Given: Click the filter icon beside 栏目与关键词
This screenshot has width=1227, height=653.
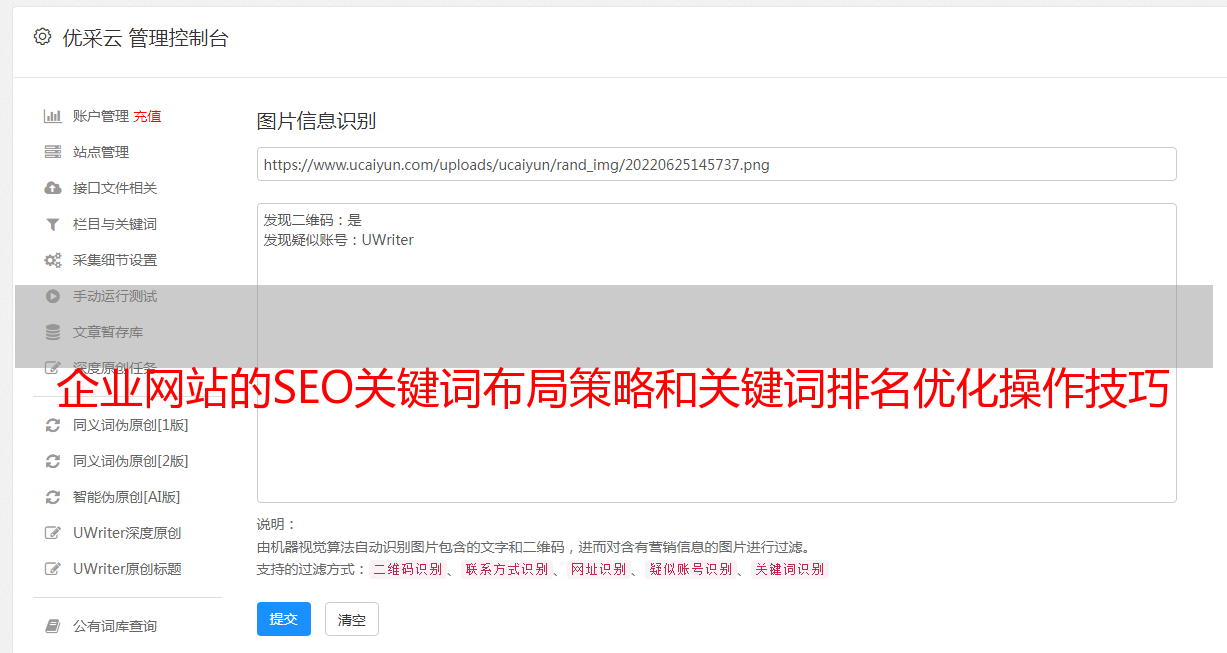Looking at the screenshot, I should click(53, 224).
